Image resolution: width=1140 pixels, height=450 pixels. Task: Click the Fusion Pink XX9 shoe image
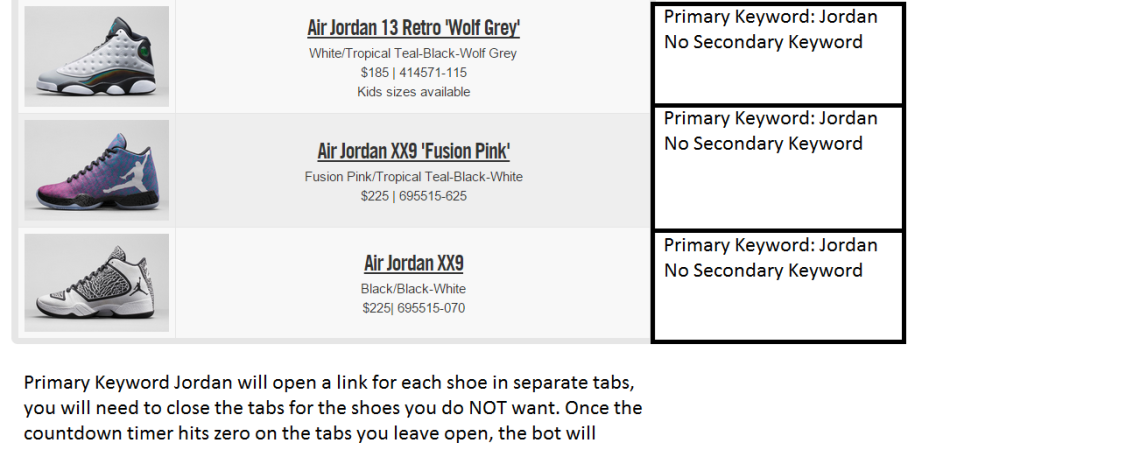click(x=96, y=170)
